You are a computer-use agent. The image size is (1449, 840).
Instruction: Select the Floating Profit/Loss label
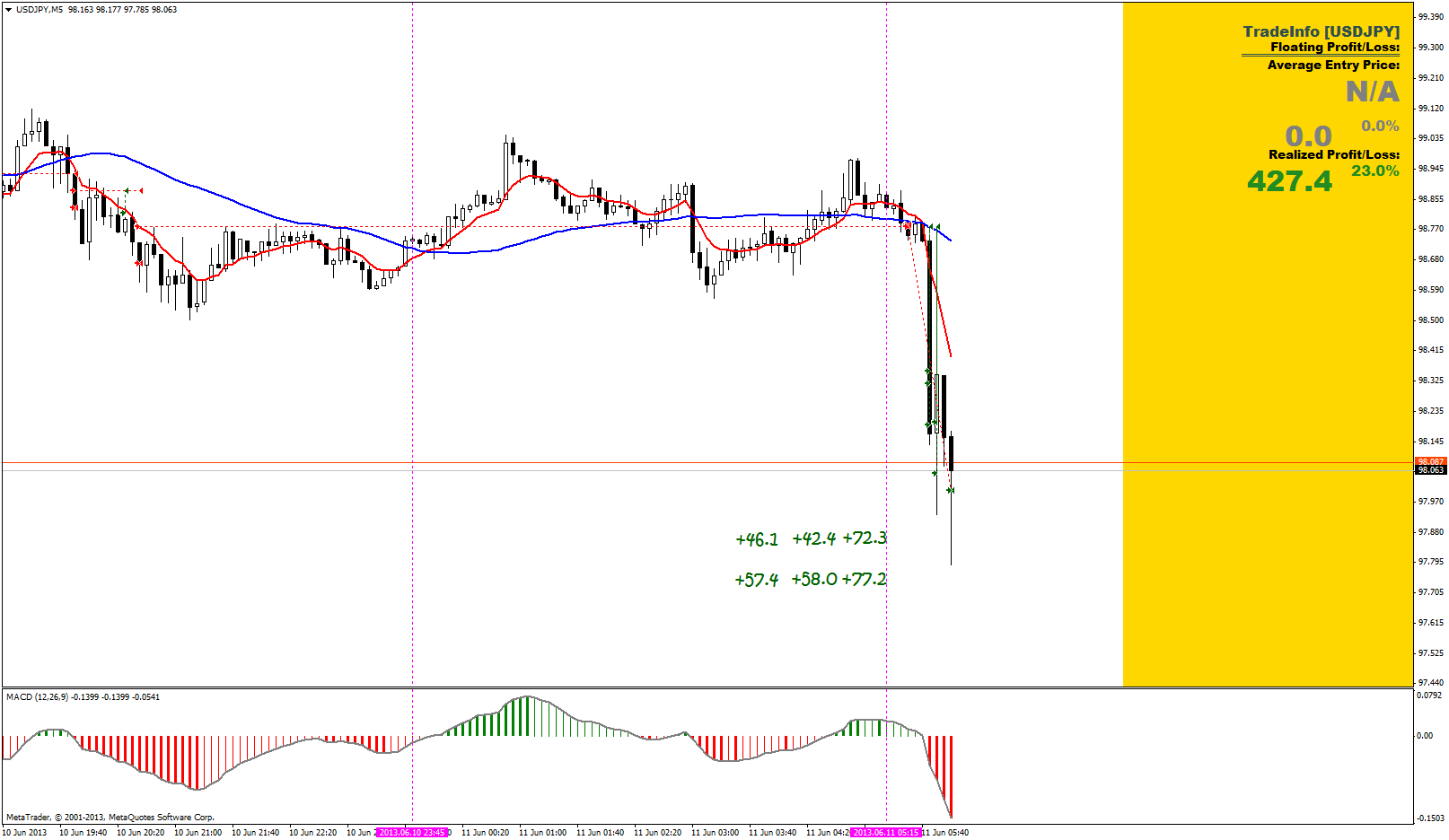pos(1335,48)
